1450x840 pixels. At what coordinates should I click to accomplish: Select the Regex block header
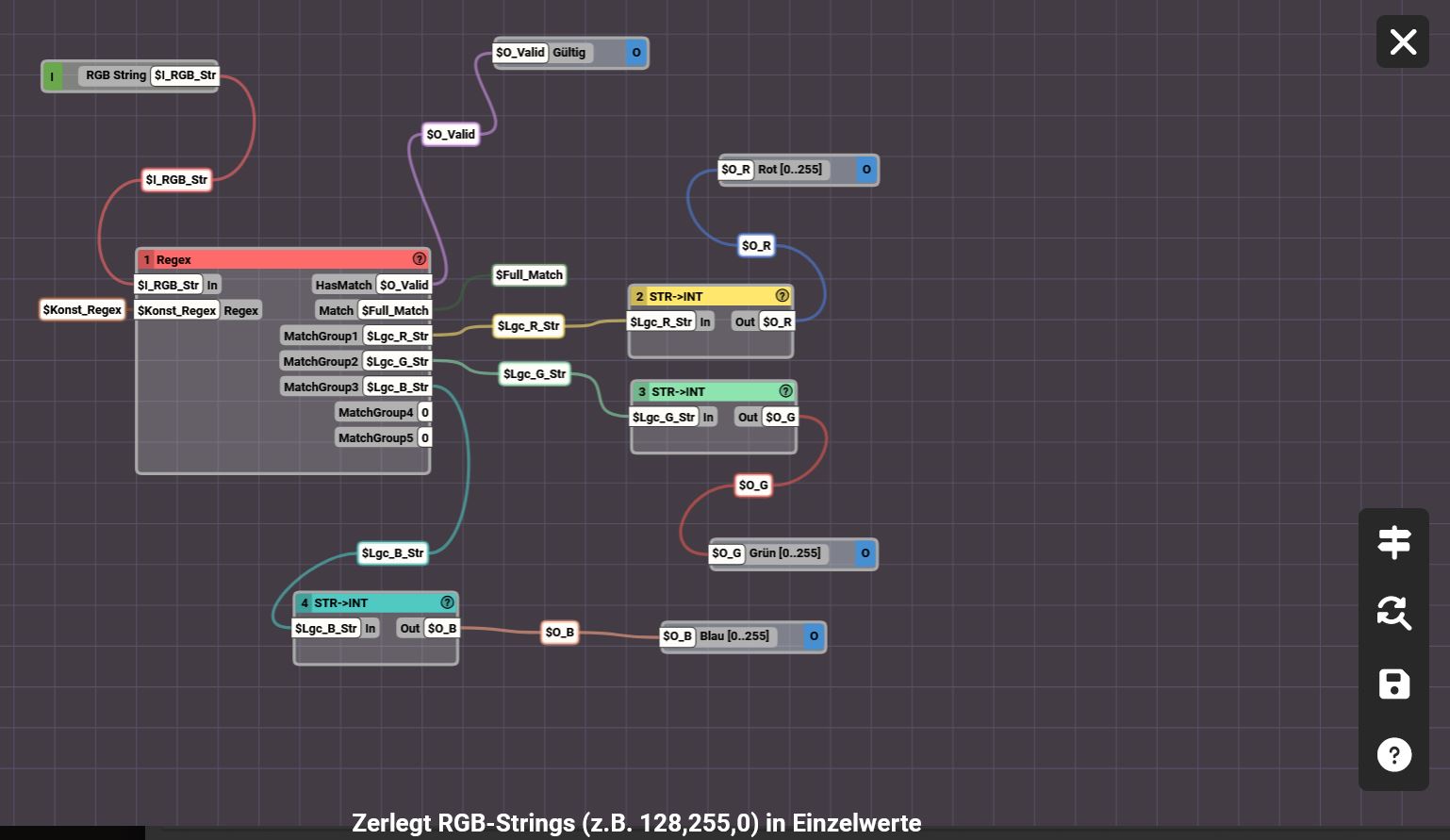point(273,259)
